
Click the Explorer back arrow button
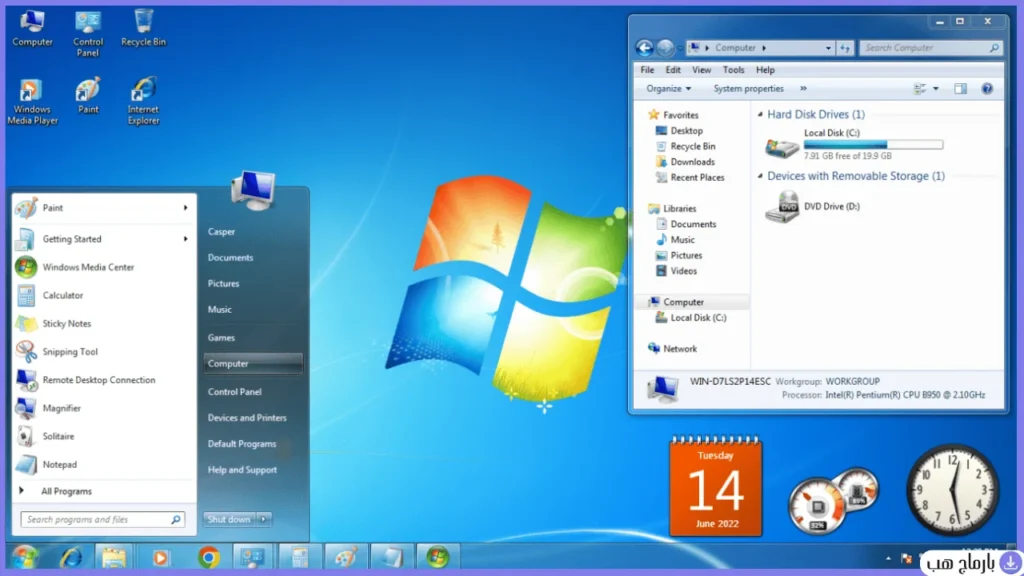[x=645, y=48]
